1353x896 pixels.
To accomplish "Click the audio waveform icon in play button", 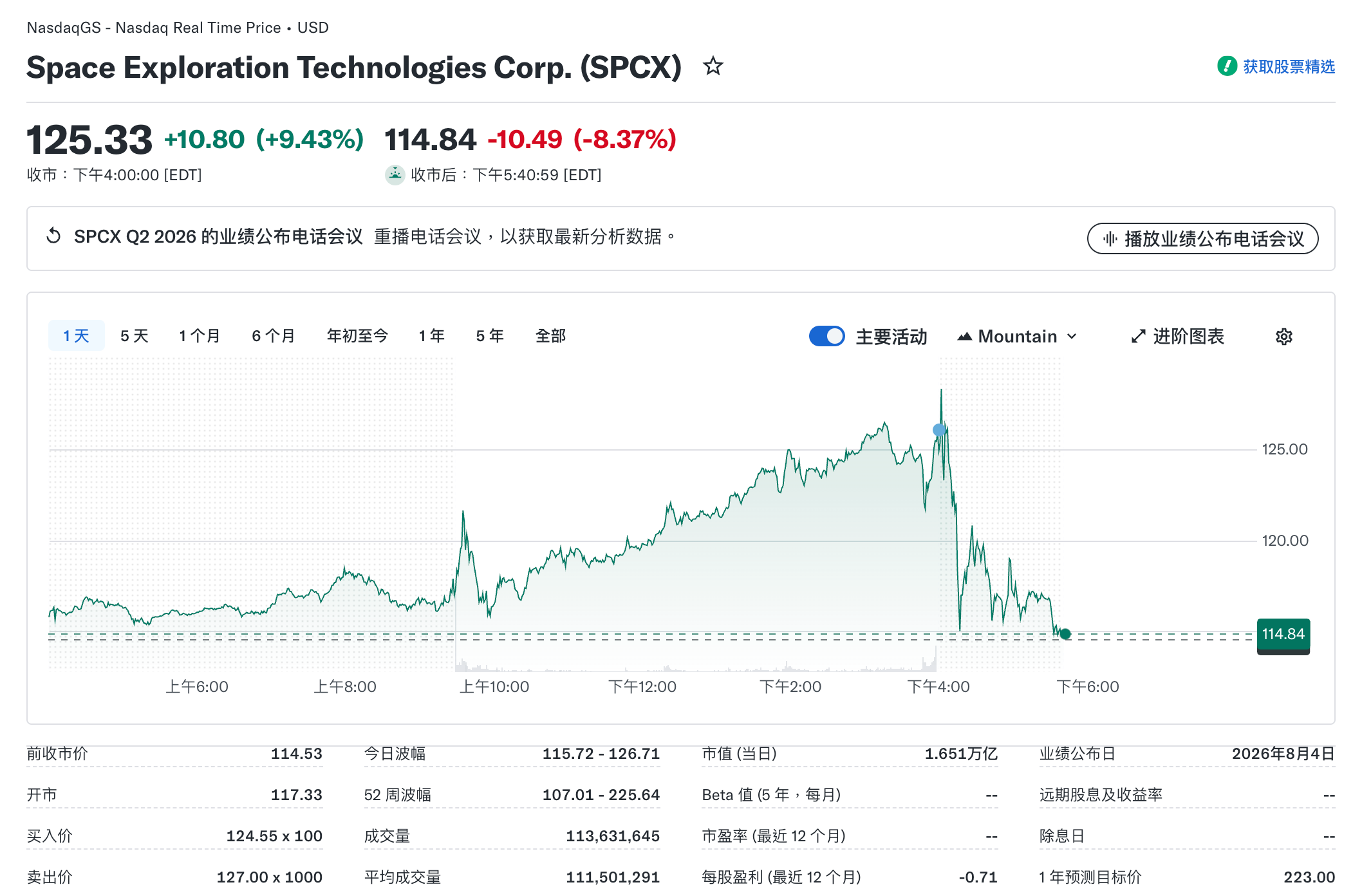I will pyautogui.click(x=1110, y=239).
